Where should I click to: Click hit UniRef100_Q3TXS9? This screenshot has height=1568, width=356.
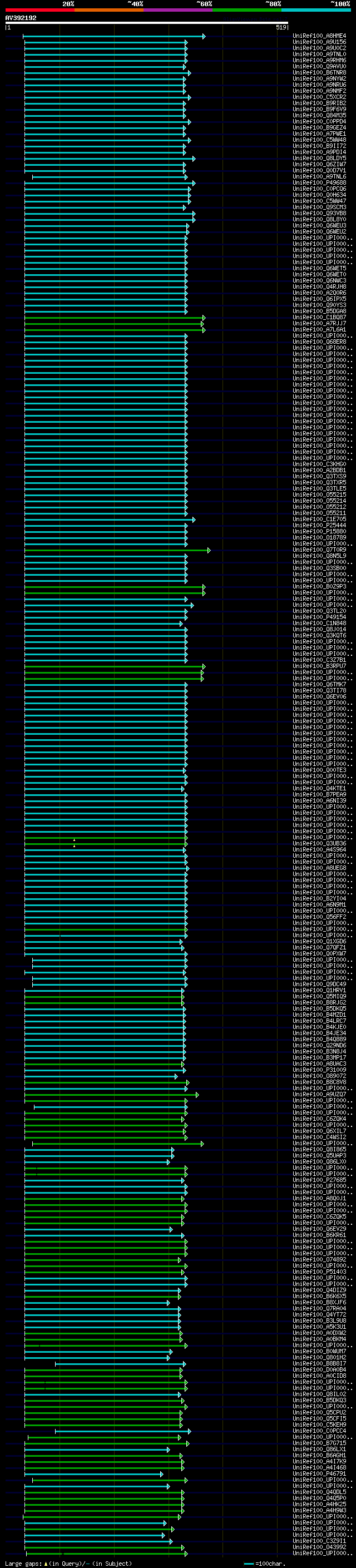(319, 476)
